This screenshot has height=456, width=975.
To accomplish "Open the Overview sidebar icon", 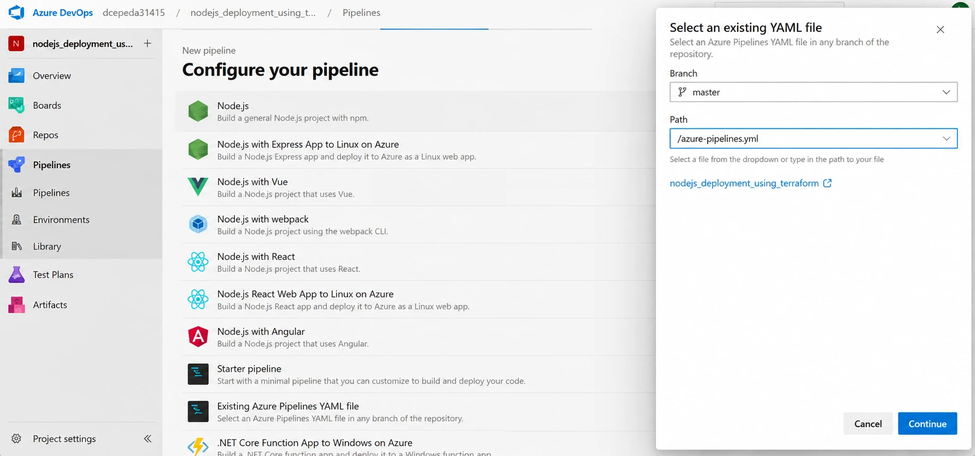I will (x=16, y=76).
